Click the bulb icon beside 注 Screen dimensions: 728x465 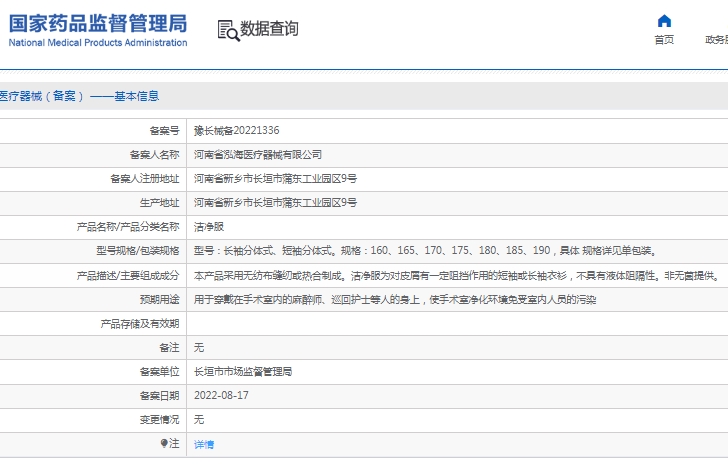pyautogui.click(x=164, y=443)
